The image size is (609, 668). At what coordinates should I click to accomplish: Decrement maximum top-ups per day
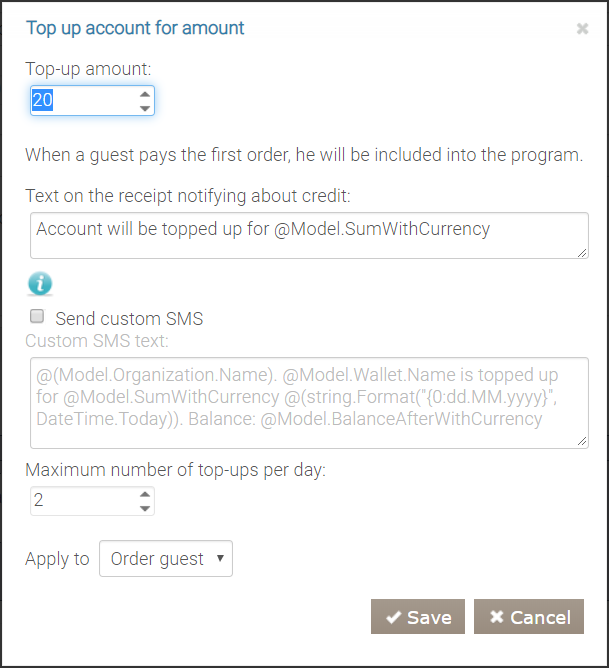pos(145,507)
